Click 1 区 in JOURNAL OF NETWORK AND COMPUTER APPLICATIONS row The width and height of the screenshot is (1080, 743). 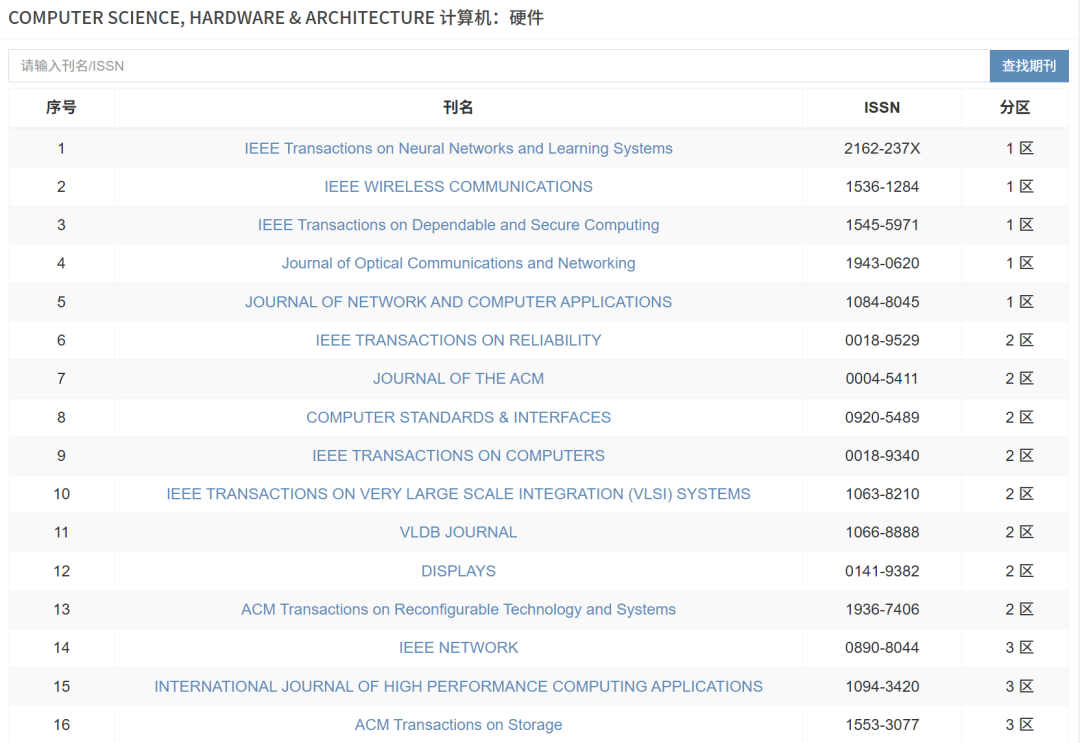[x=1019, y=302]
